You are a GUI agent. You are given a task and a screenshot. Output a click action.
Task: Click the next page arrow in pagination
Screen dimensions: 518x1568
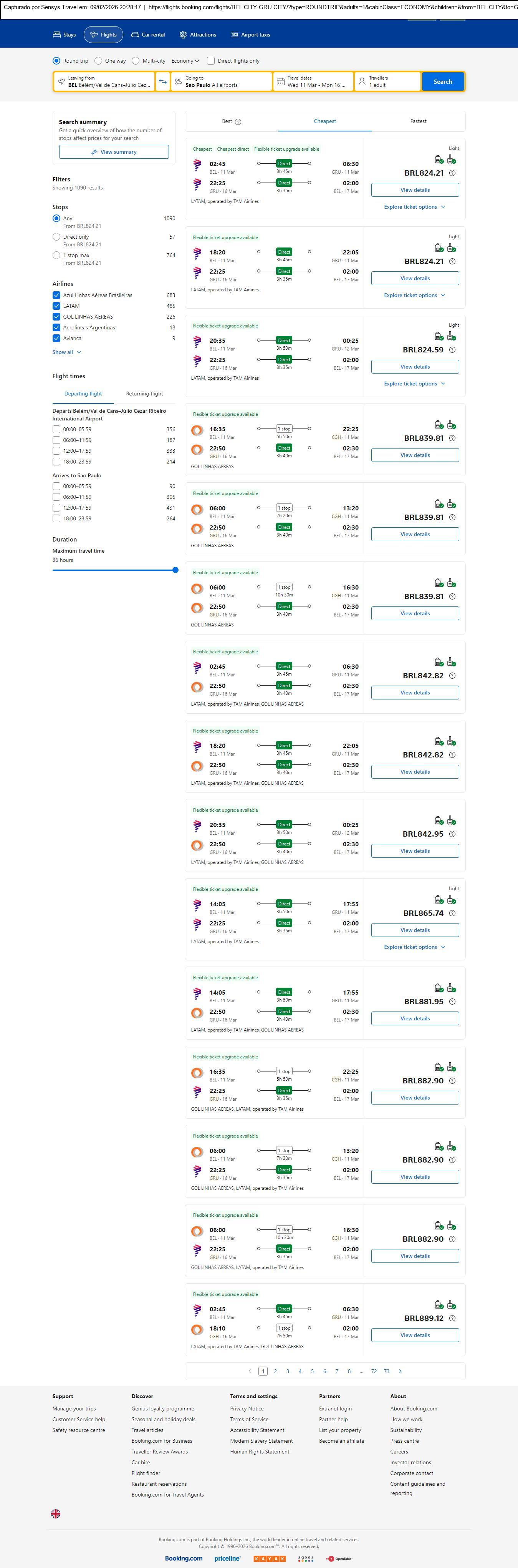coord(399,1371)
